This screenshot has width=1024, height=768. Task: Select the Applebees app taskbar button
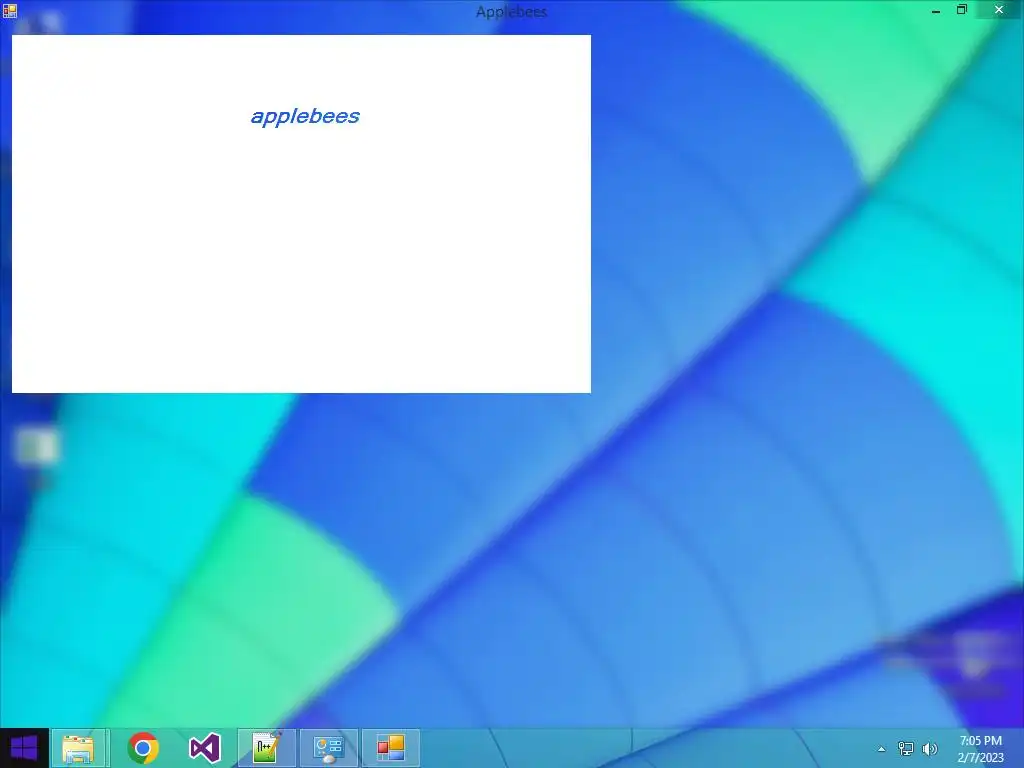click(391, 748)
